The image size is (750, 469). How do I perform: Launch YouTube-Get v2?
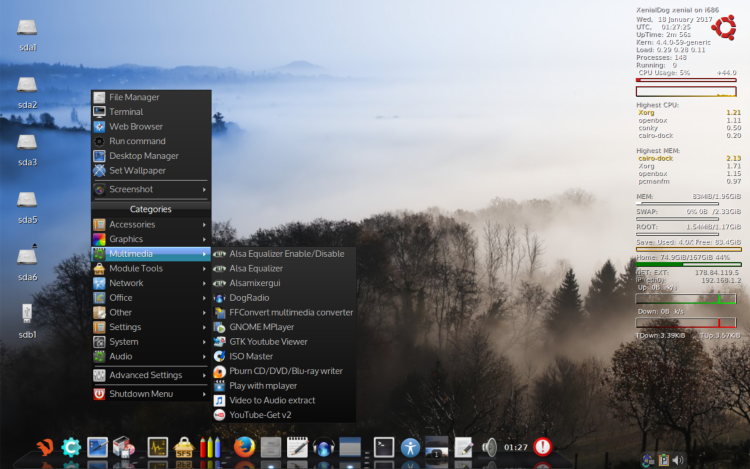point(284,415)
